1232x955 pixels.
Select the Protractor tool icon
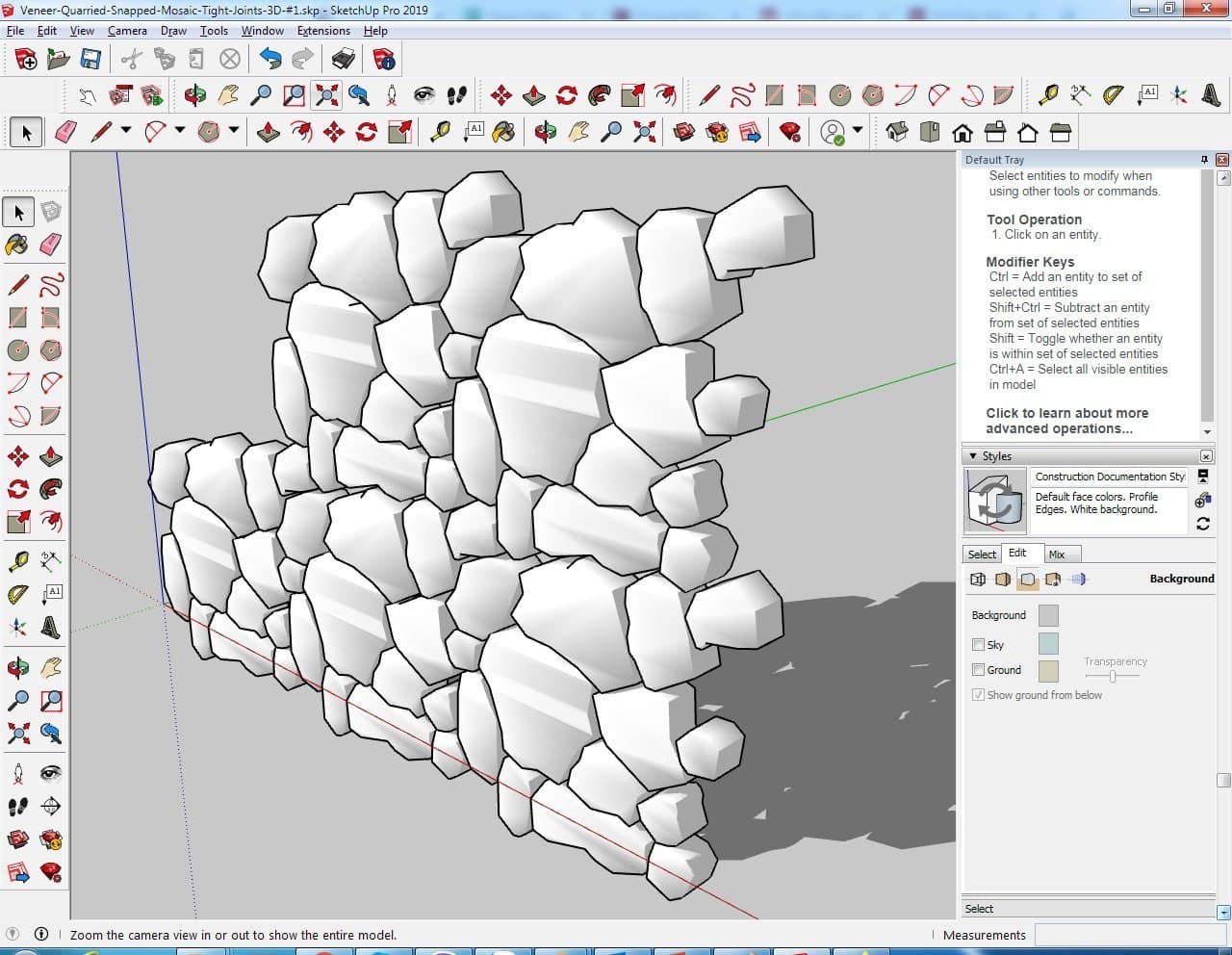[x=1113, y=94]
